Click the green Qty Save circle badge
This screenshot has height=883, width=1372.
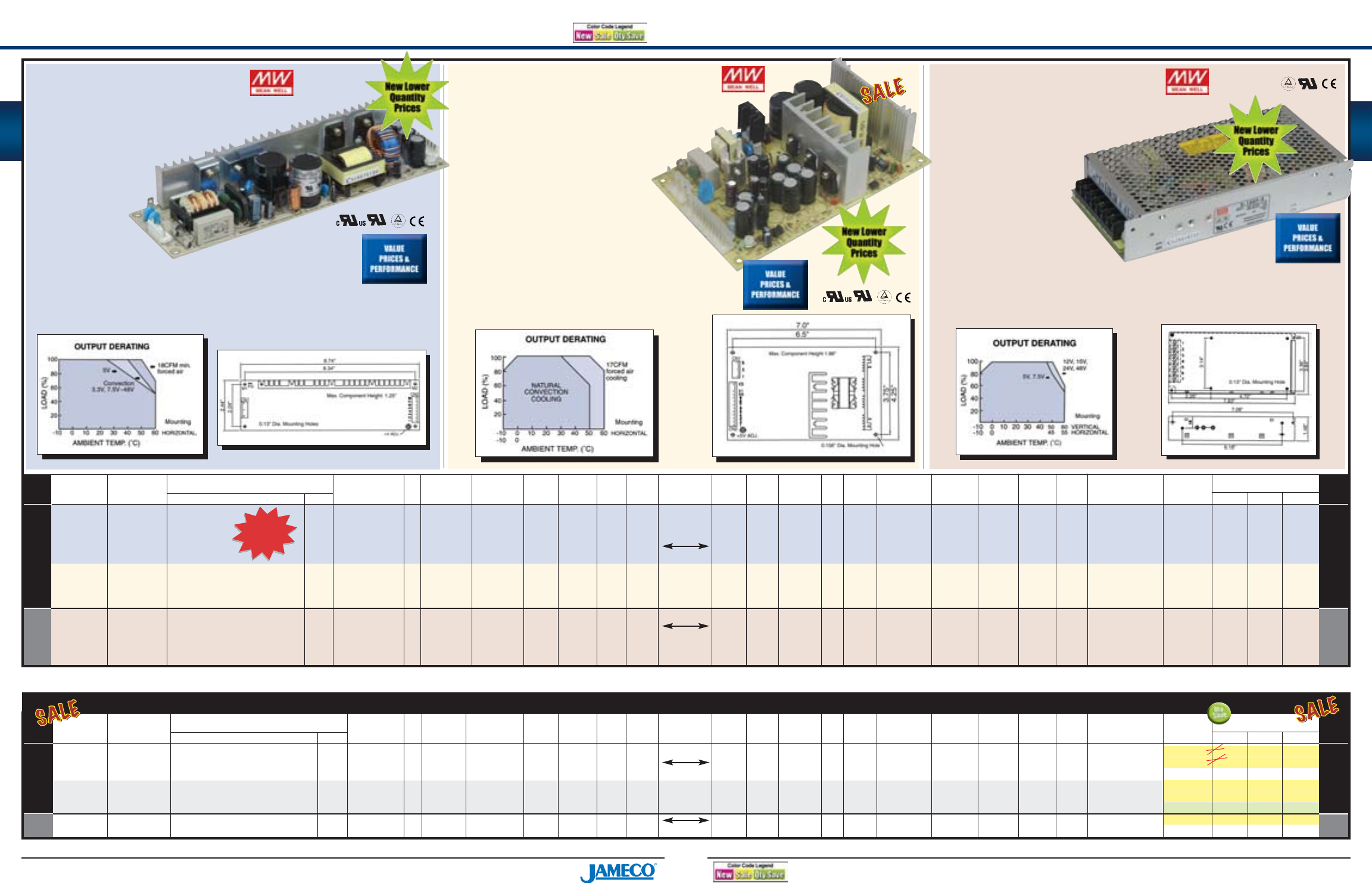coord(1218,713)
